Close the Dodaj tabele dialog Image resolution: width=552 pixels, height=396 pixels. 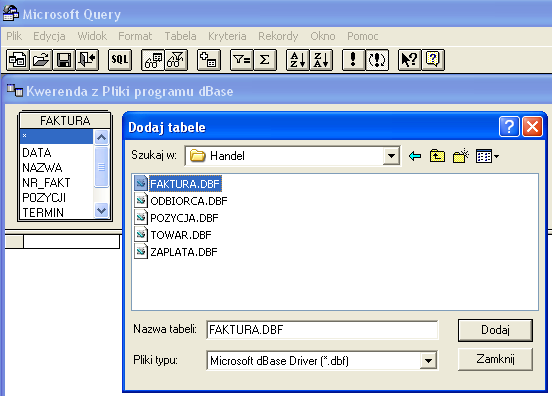click(532, 126)
